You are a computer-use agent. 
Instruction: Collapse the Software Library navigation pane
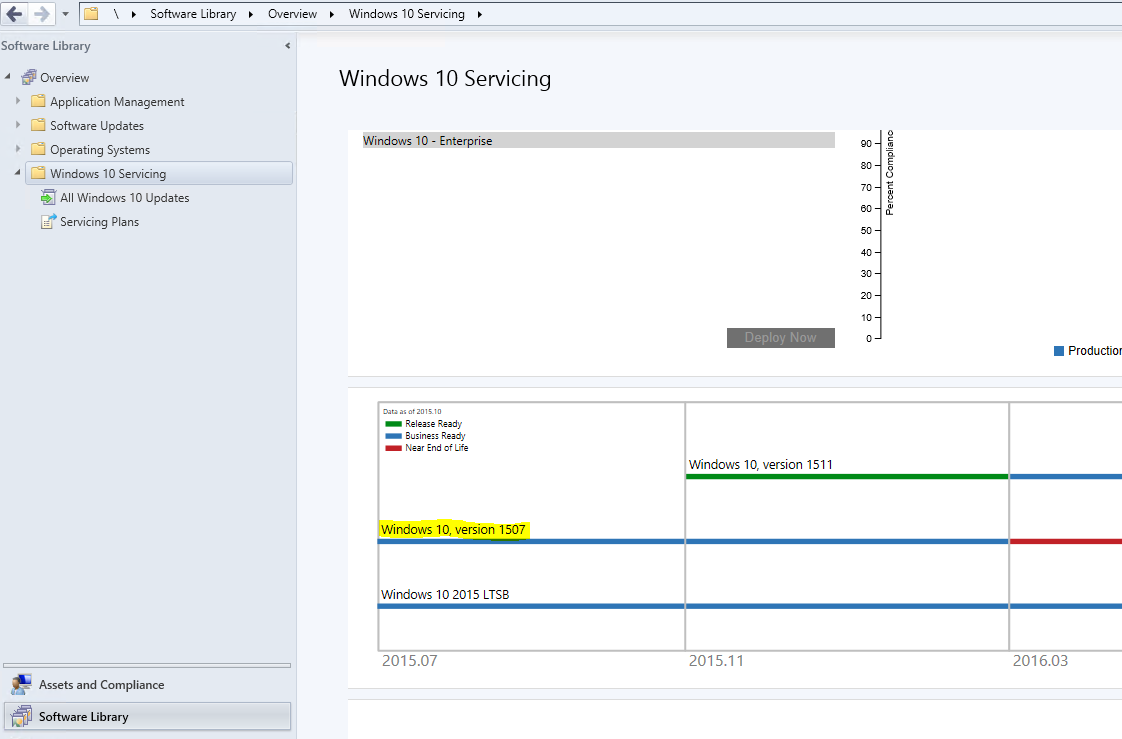(x=288, y=46)
